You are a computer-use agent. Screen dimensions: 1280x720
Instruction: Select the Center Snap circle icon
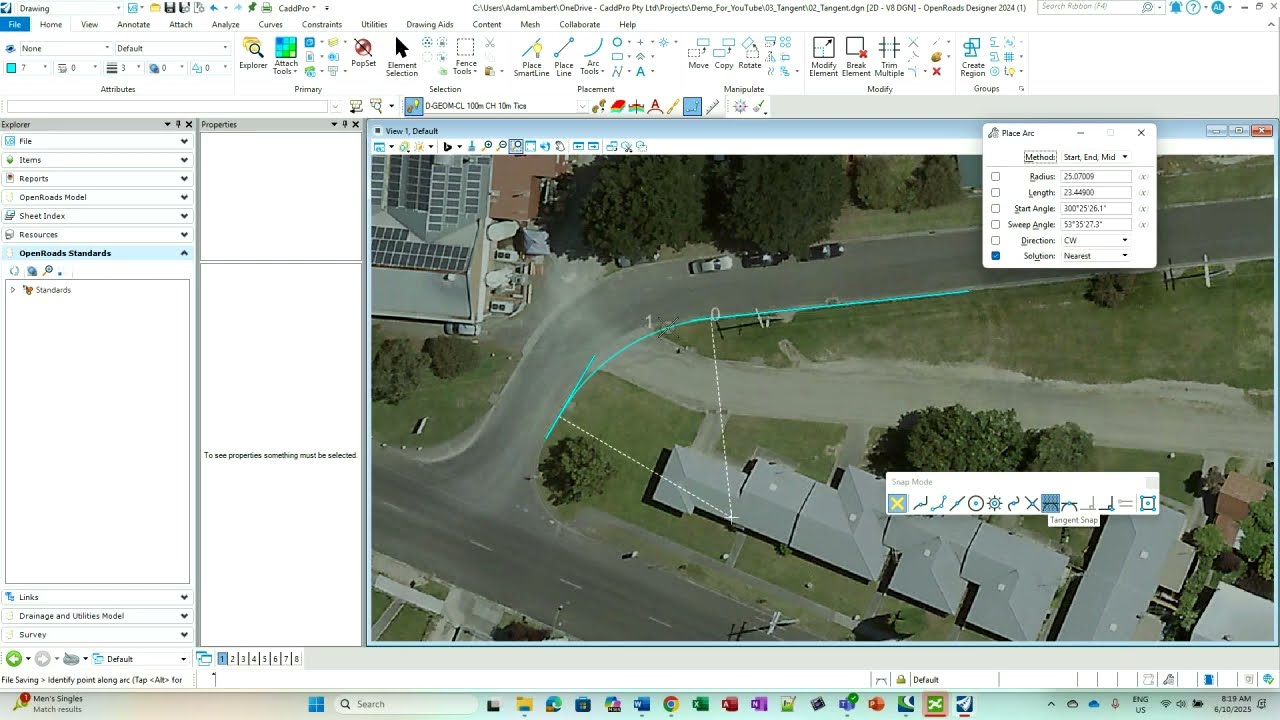coord(976,503)
